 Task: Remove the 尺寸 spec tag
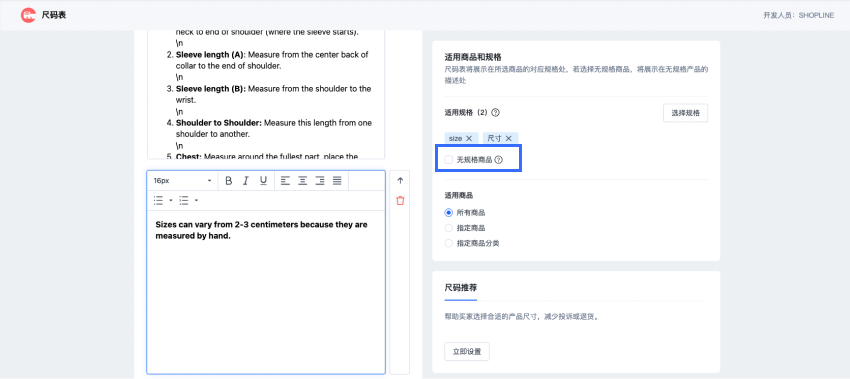508,138
